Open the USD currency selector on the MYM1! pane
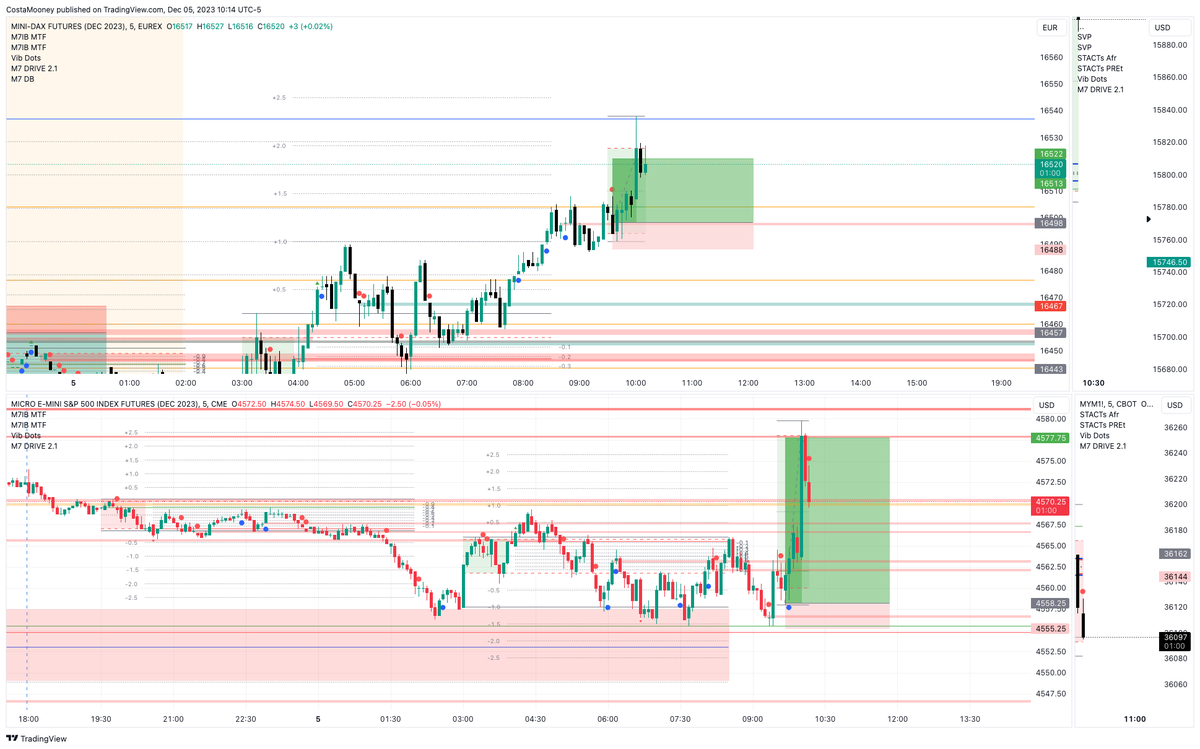Viewport: 1200px width, 749px height. coord(1175,405)
